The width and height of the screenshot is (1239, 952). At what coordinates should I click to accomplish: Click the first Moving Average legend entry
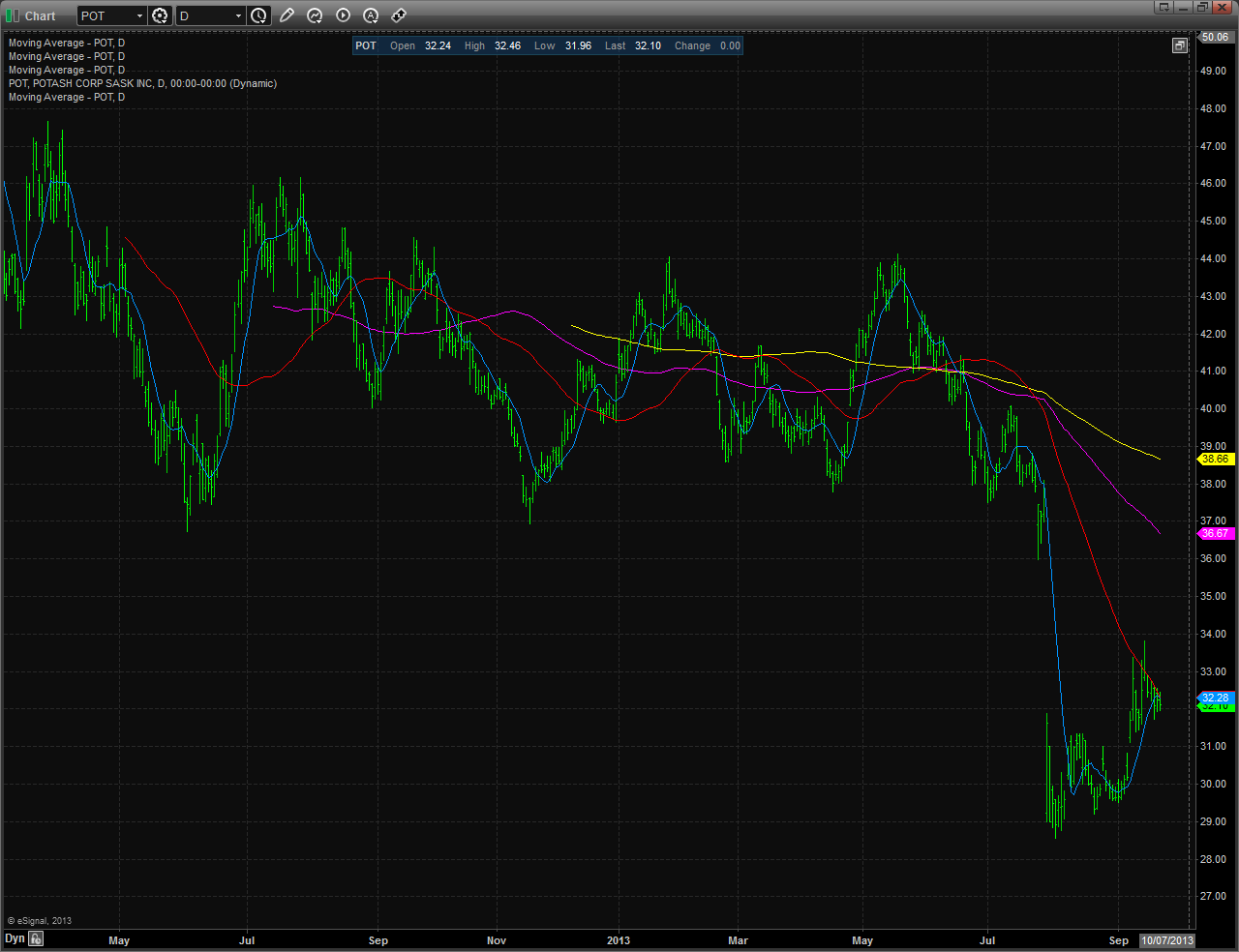pyautogui.click(x=65, y=42)
